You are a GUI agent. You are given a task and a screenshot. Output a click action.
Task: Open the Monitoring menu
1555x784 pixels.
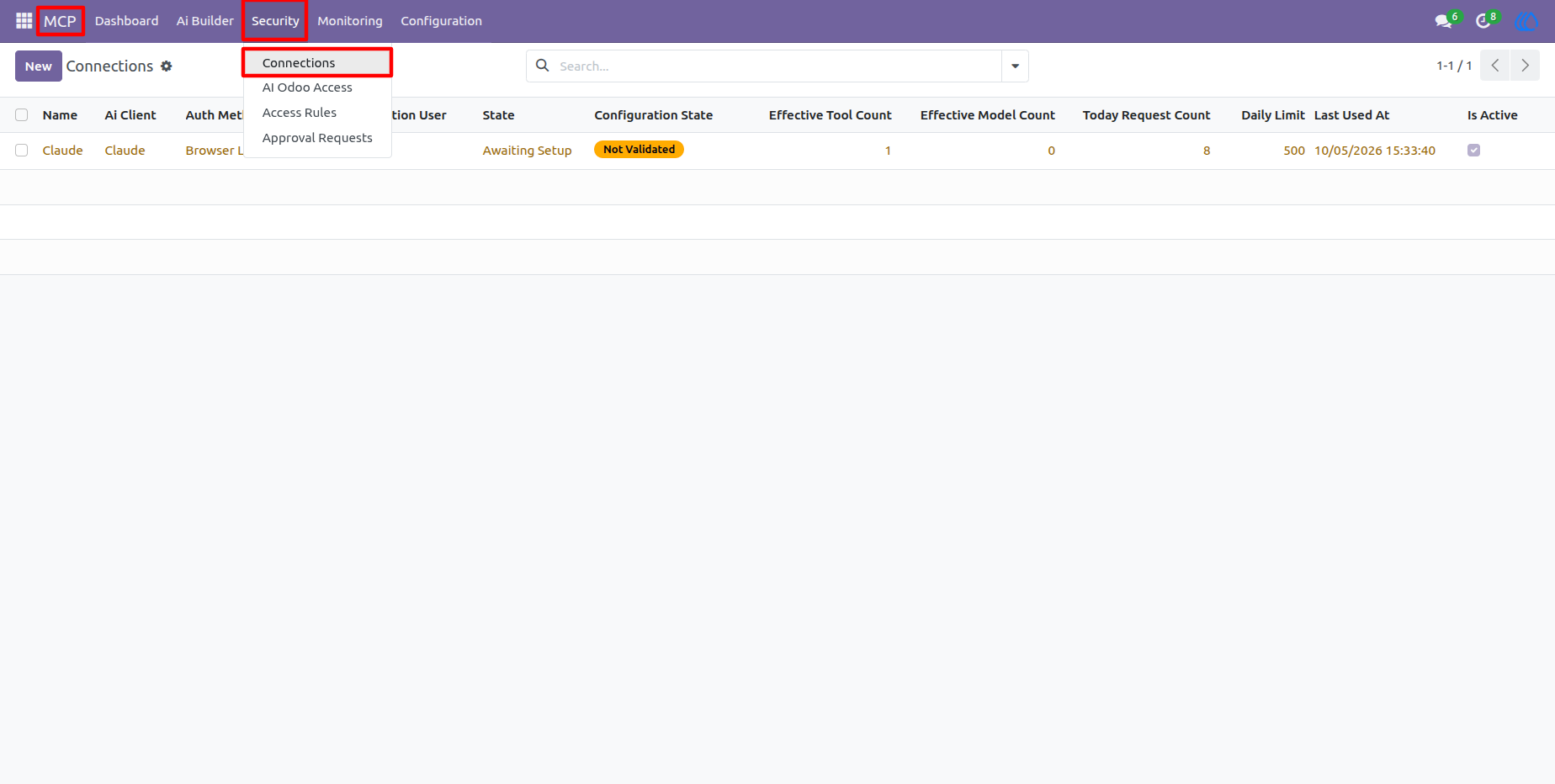(x=350, y=21)
